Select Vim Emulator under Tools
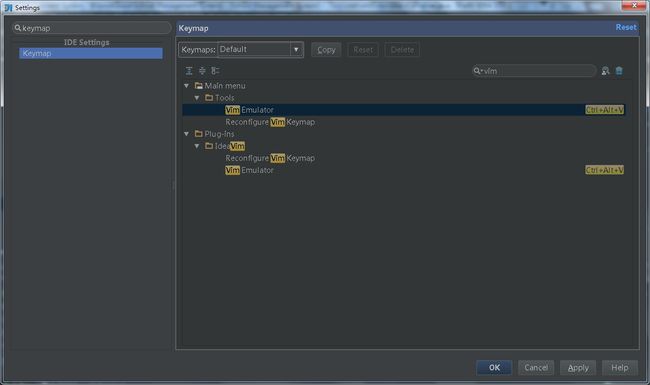The height and width of the screenshot is (385, 650). [403, 110]
